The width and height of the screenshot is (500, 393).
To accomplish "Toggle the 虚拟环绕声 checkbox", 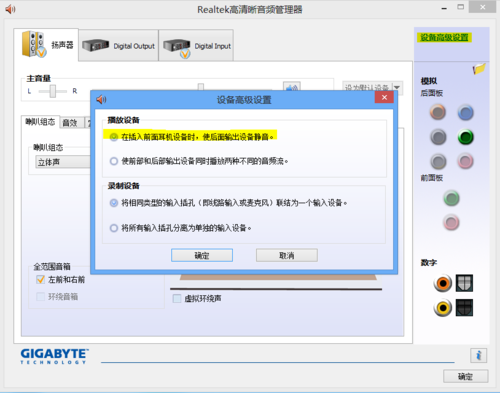I will [177, 298].
